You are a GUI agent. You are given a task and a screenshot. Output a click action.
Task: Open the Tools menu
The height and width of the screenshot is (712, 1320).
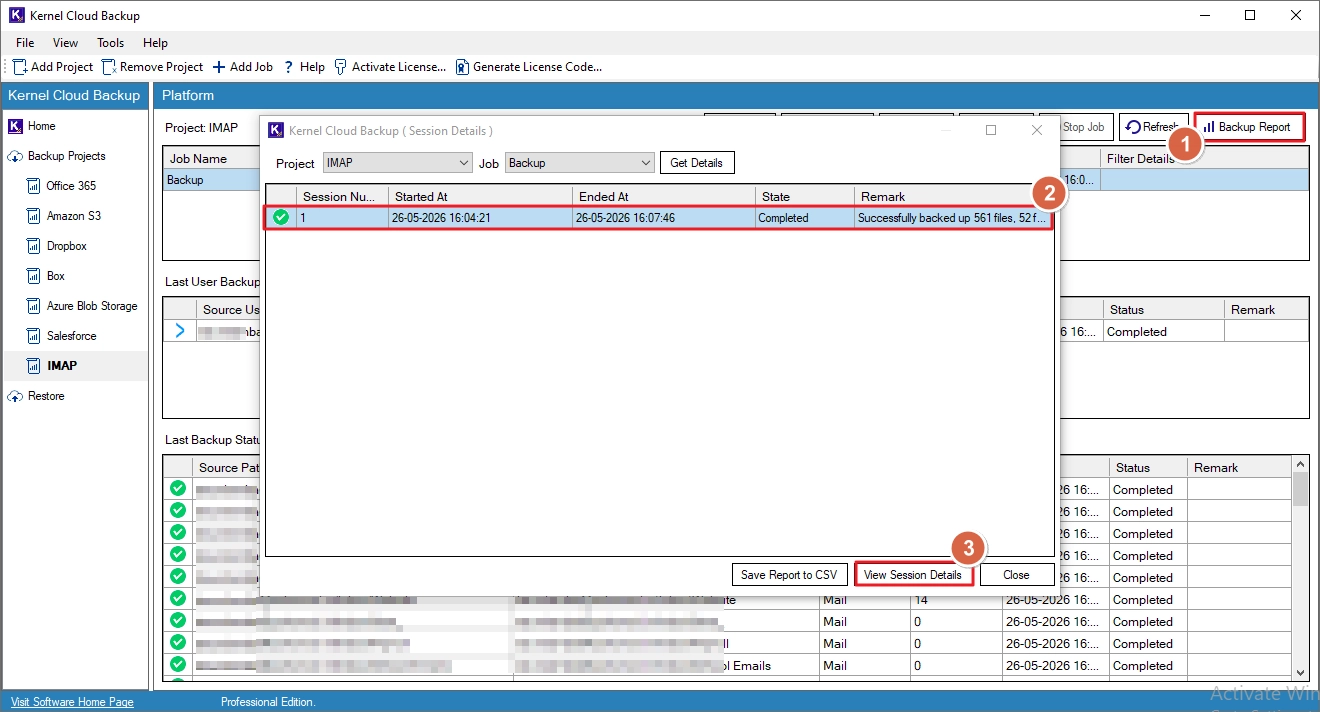pyautogui.click(x=110, y=43)
